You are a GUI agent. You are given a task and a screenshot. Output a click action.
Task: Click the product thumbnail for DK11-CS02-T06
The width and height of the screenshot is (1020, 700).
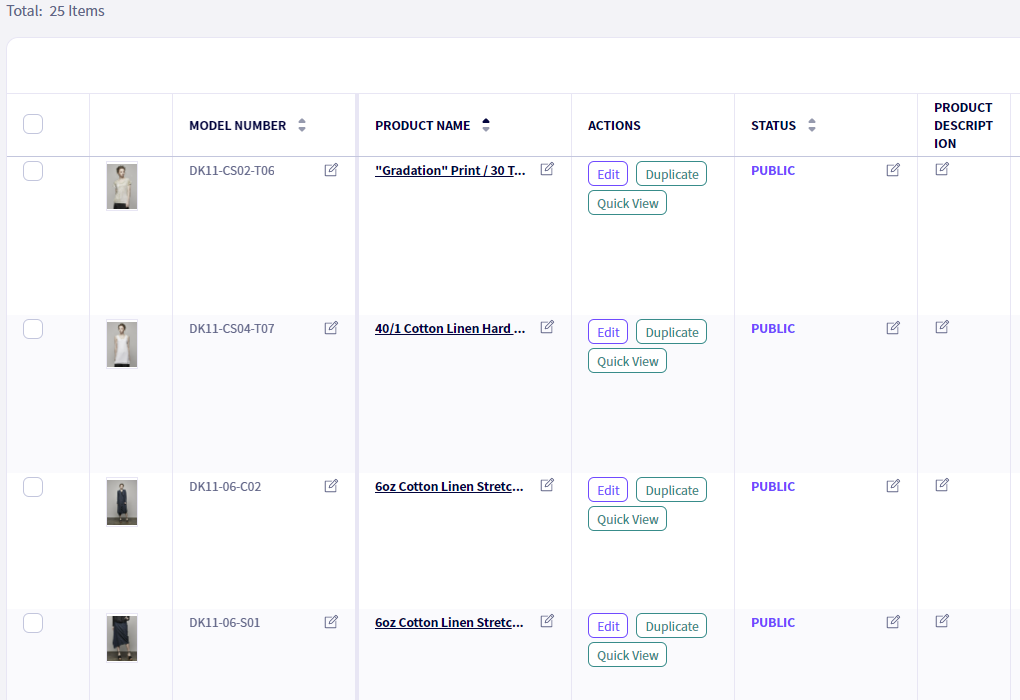click(122, 186)
